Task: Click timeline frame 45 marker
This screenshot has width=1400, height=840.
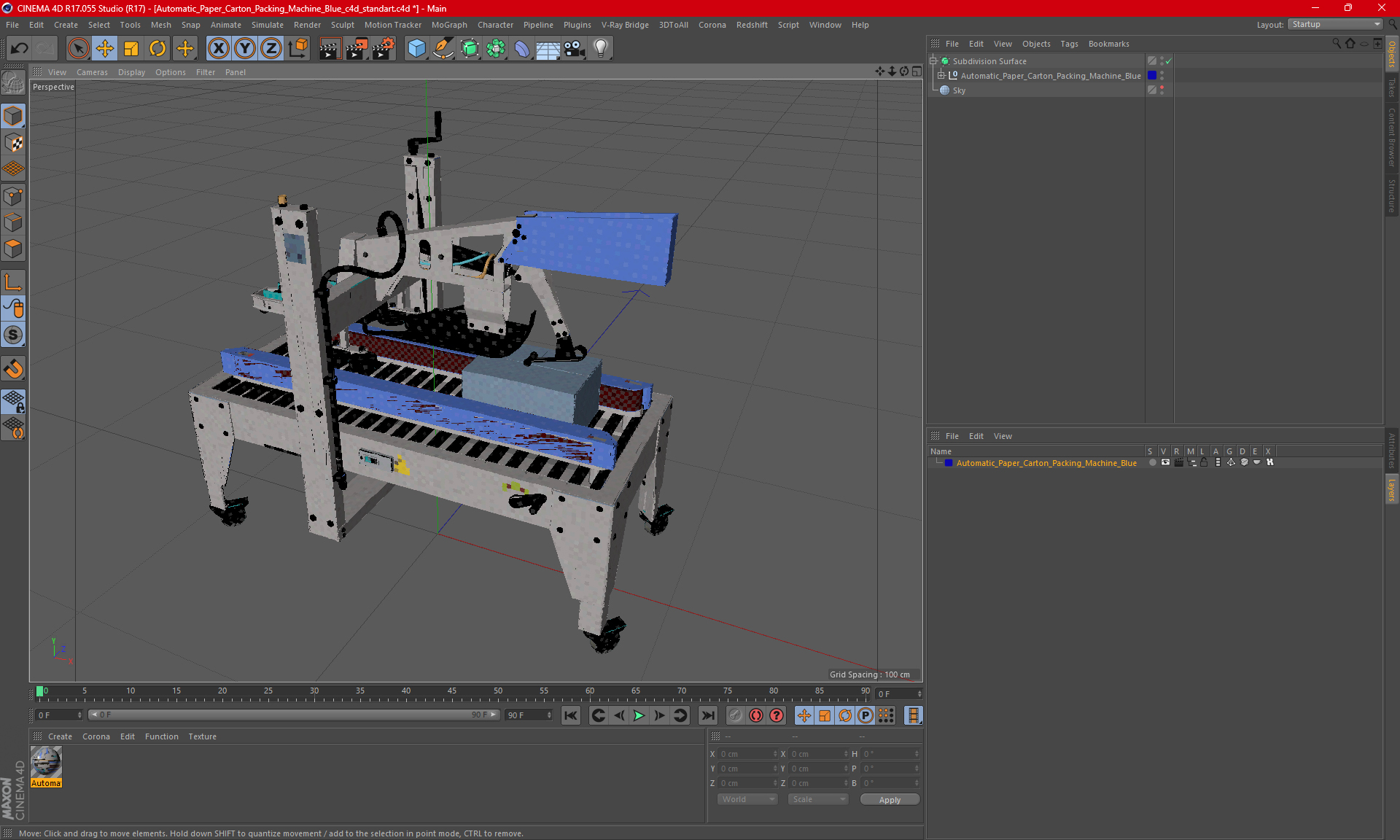Action: (x=452, y=693)
